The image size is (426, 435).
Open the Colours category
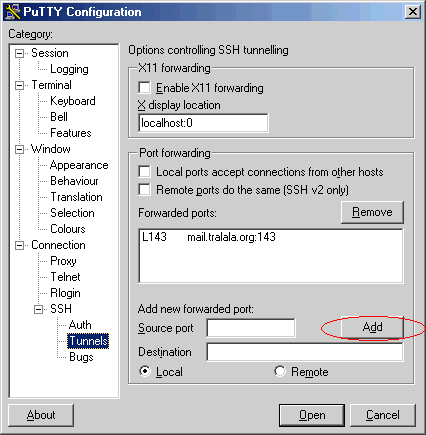(68, 229)
